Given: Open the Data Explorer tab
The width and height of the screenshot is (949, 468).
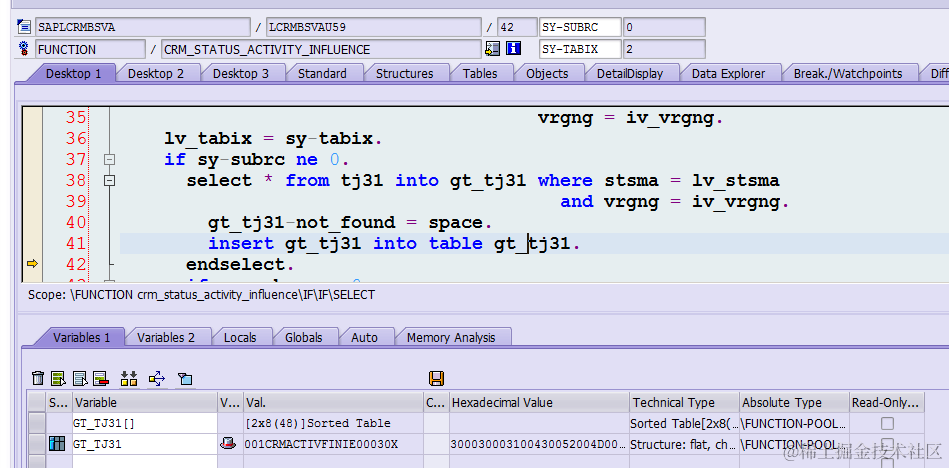Looking at the screenshot, I should tap(728, 73).
